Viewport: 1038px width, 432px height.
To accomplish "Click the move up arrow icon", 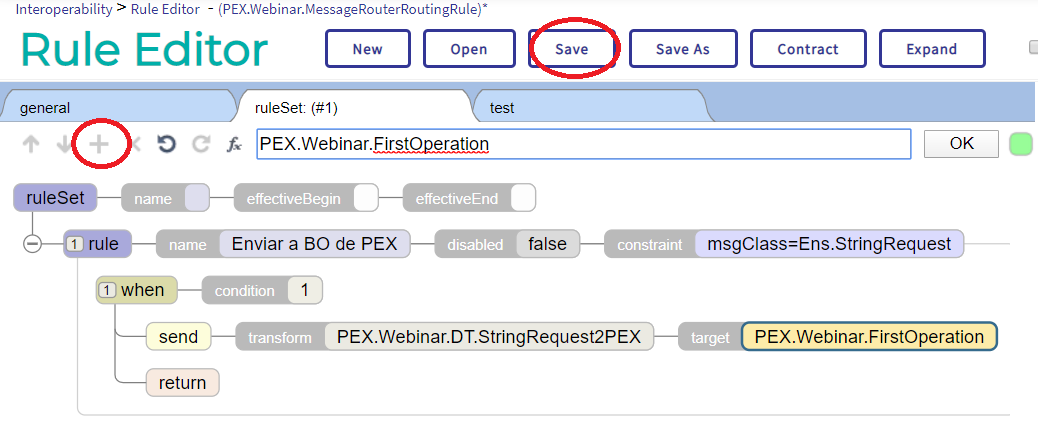I will tap(31, 144).
